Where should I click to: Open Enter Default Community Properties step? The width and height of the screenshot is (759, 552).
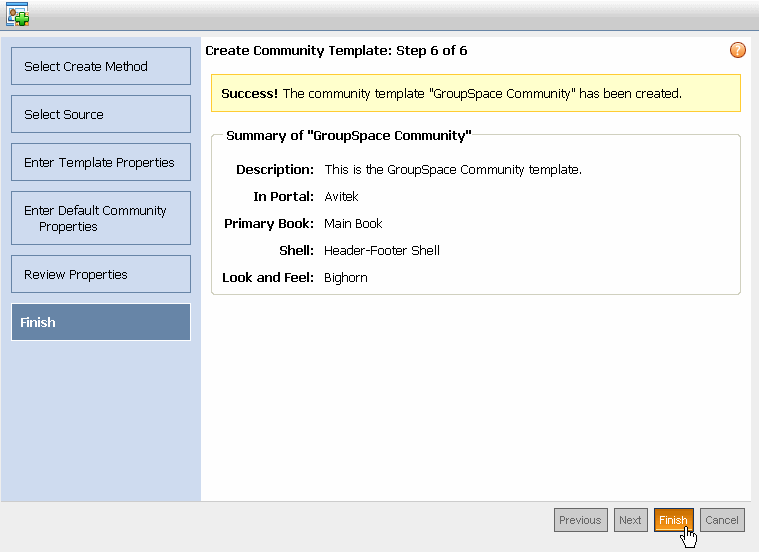click(x=101, y=218)
